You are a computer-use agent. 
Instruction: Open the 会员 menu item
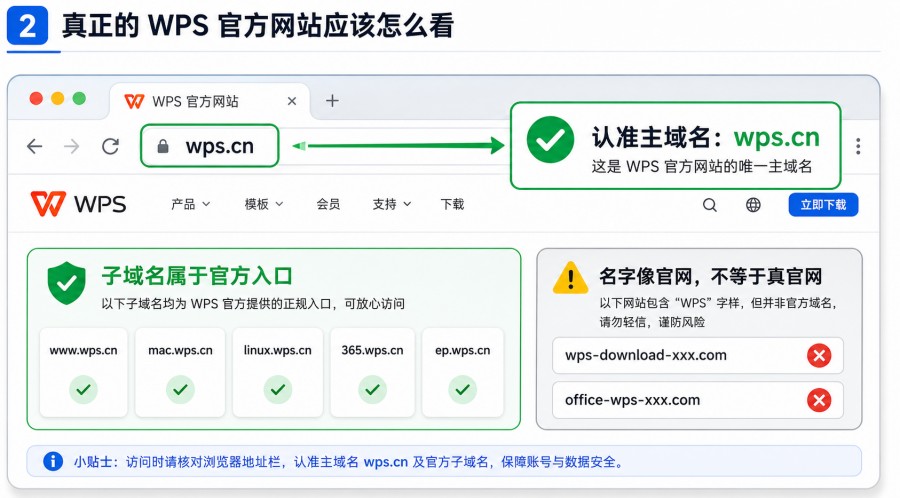tap(328, 204)
